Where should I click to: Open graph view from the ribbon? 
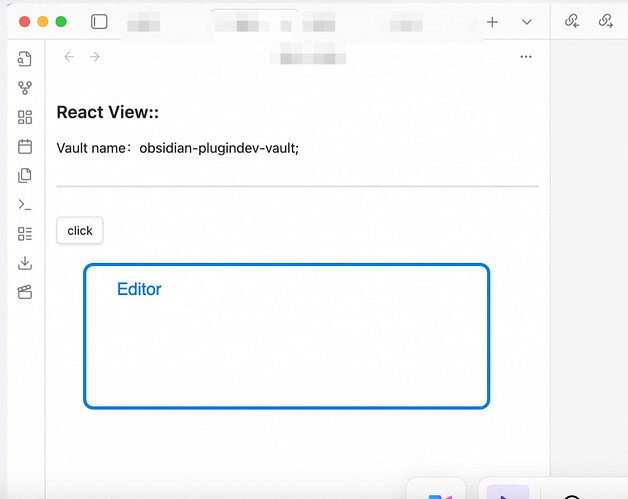click(25, 89)
